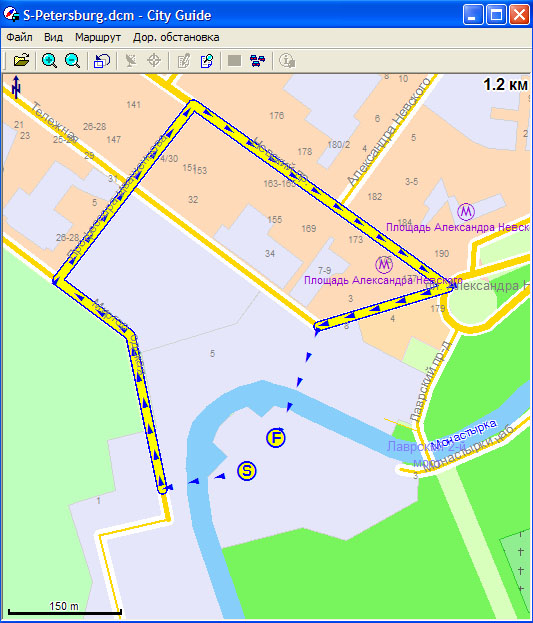This screenshot has height=623, width=533.
Task: Click the gray stop square icon
Action: (235, 60)
